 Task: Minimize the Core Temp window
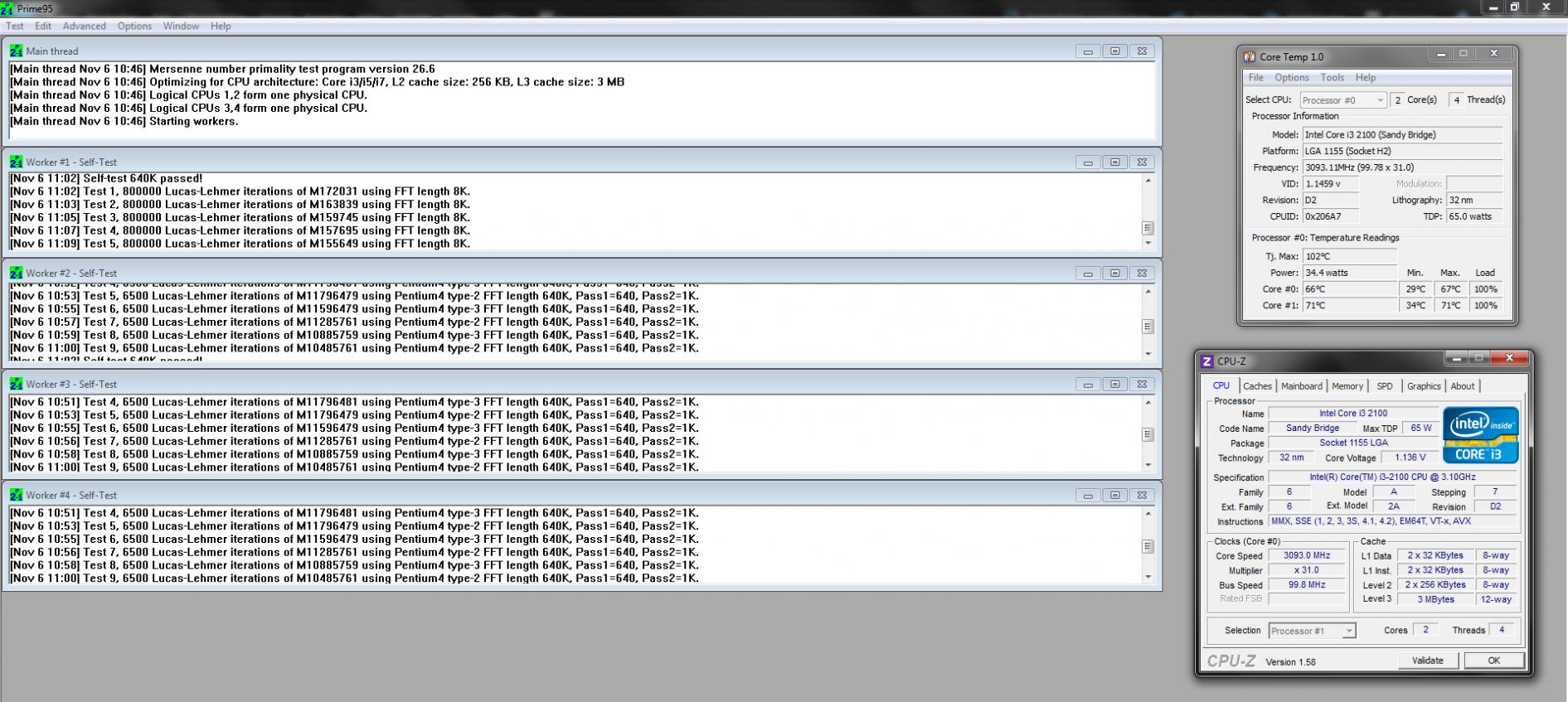tap(1441, 54)
